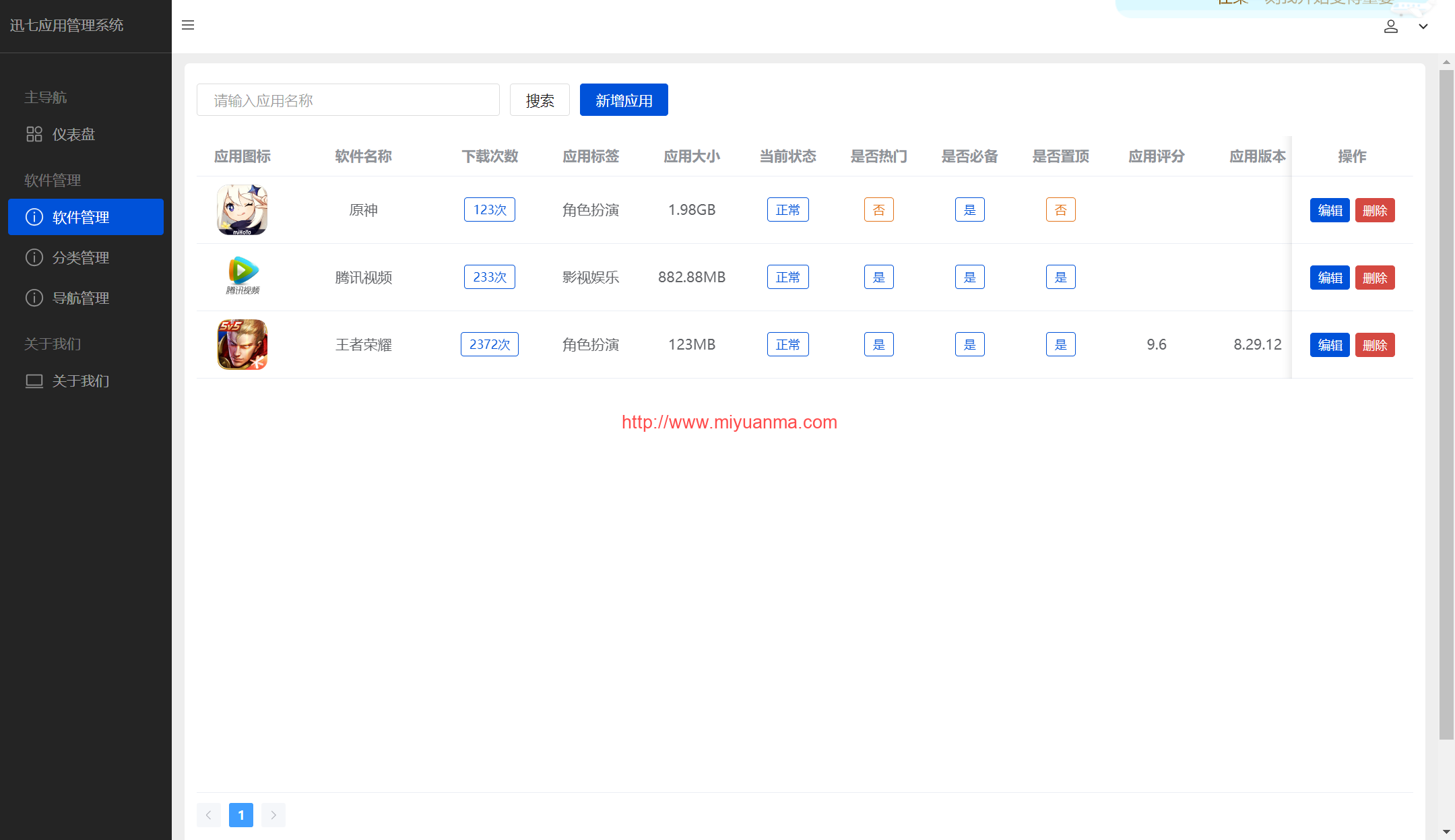The image size is (1455, 840).
Task: Delete the 原神 row
Action: point(1375,210)
